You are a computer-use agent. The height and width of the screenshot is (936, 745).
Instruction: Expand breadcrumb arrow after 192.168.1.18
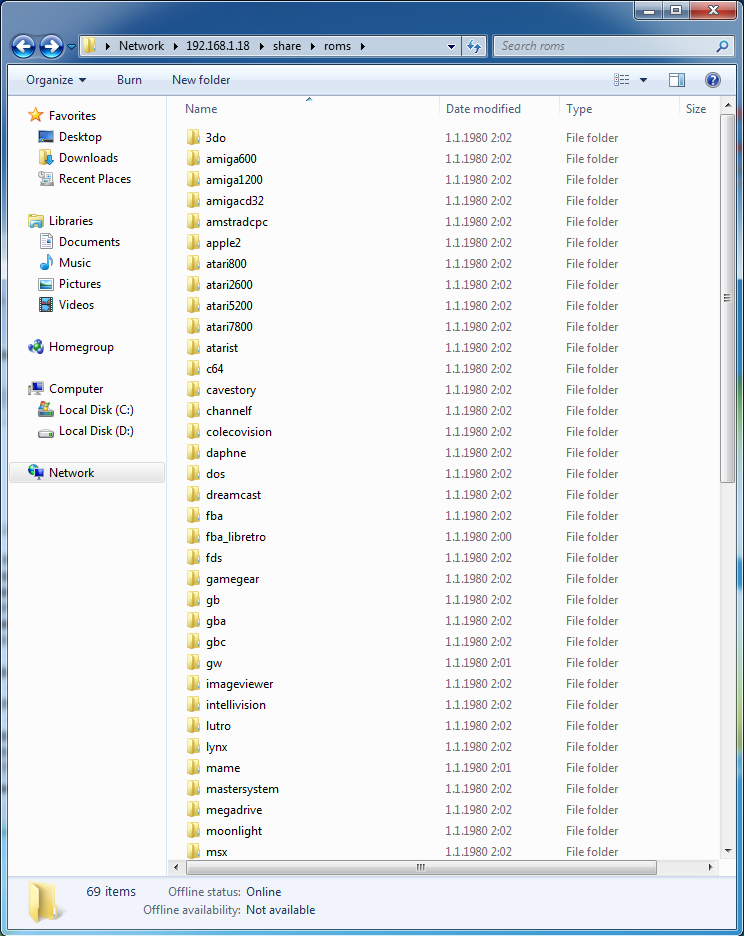(x=261, y=47)
